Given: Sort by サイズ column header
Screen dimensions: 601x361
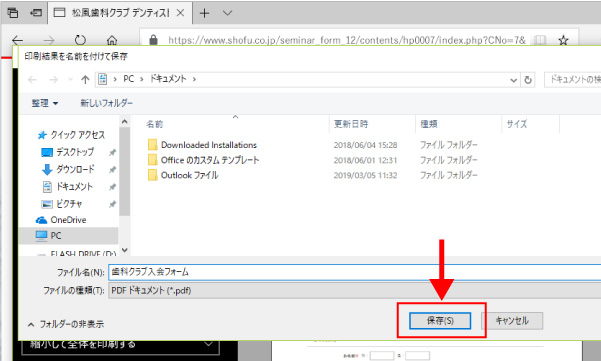Looking at the screenshot, I should tap(517, 124).
